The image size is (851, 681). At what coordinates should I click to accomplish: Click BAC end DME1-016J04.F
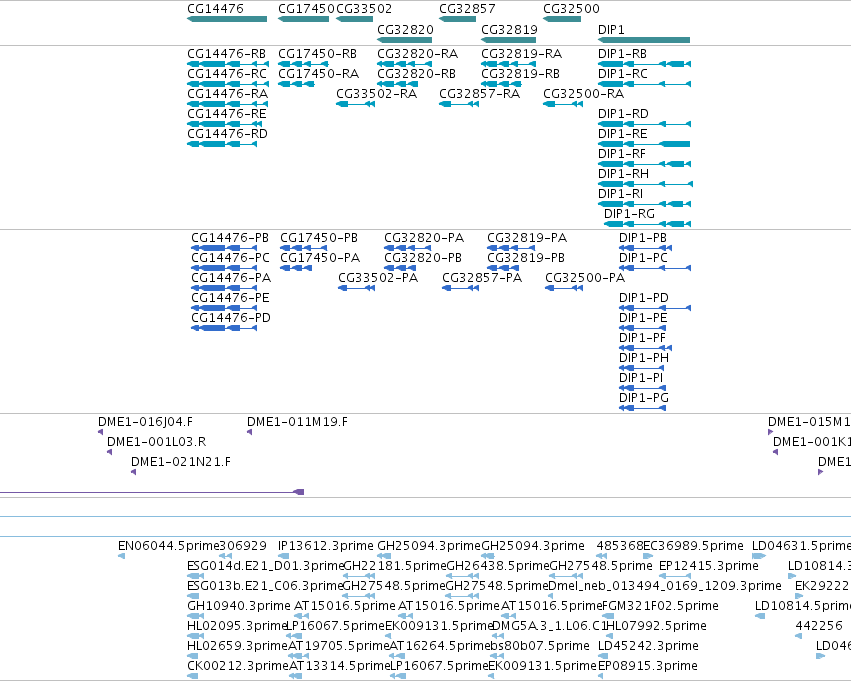(145, 422)
